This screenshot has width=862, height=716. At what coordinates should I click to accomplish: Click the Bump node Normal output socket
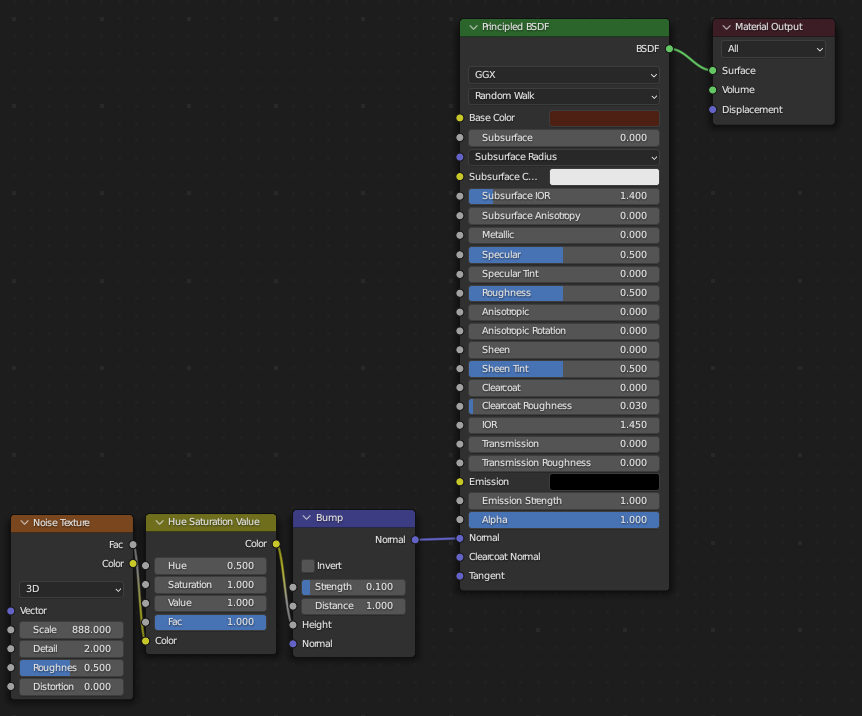415,540
